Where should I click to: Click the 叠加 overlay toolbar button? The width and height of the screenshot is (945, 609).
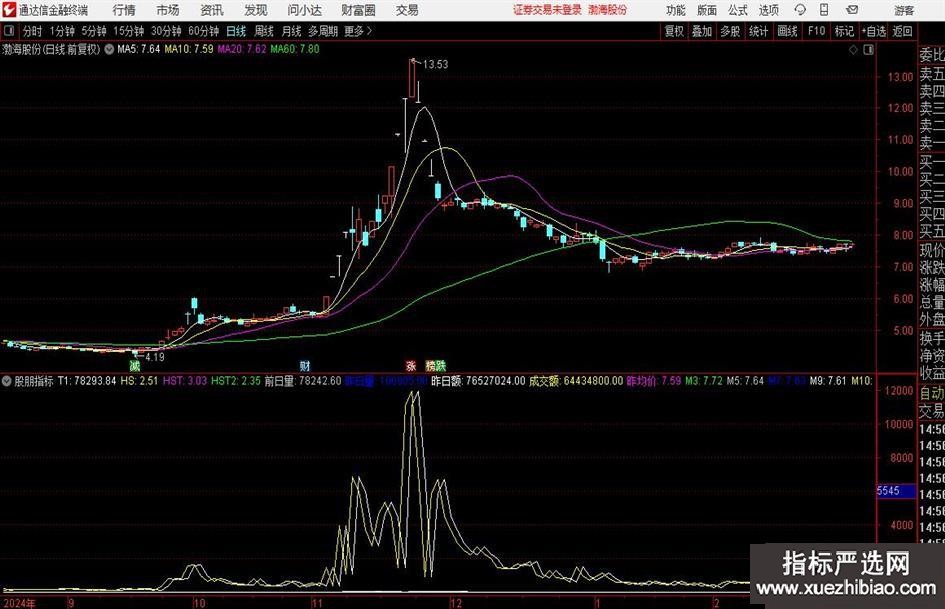(x=702, y=31)
